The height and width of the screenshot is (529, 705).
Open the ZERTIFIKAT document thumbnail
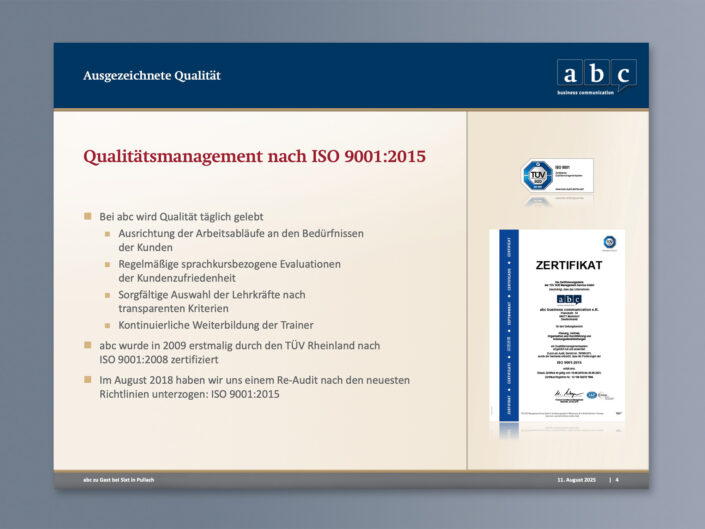(x=557, y=330)
